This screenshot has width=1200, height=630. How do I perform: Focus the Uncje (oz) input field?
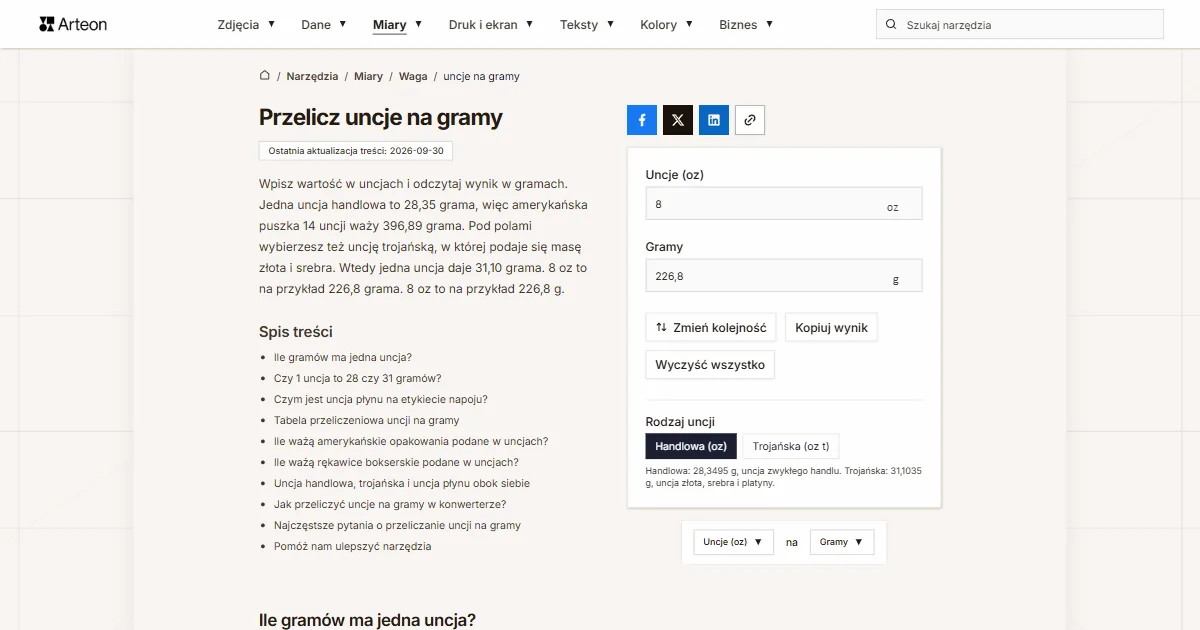coord(784,203)
